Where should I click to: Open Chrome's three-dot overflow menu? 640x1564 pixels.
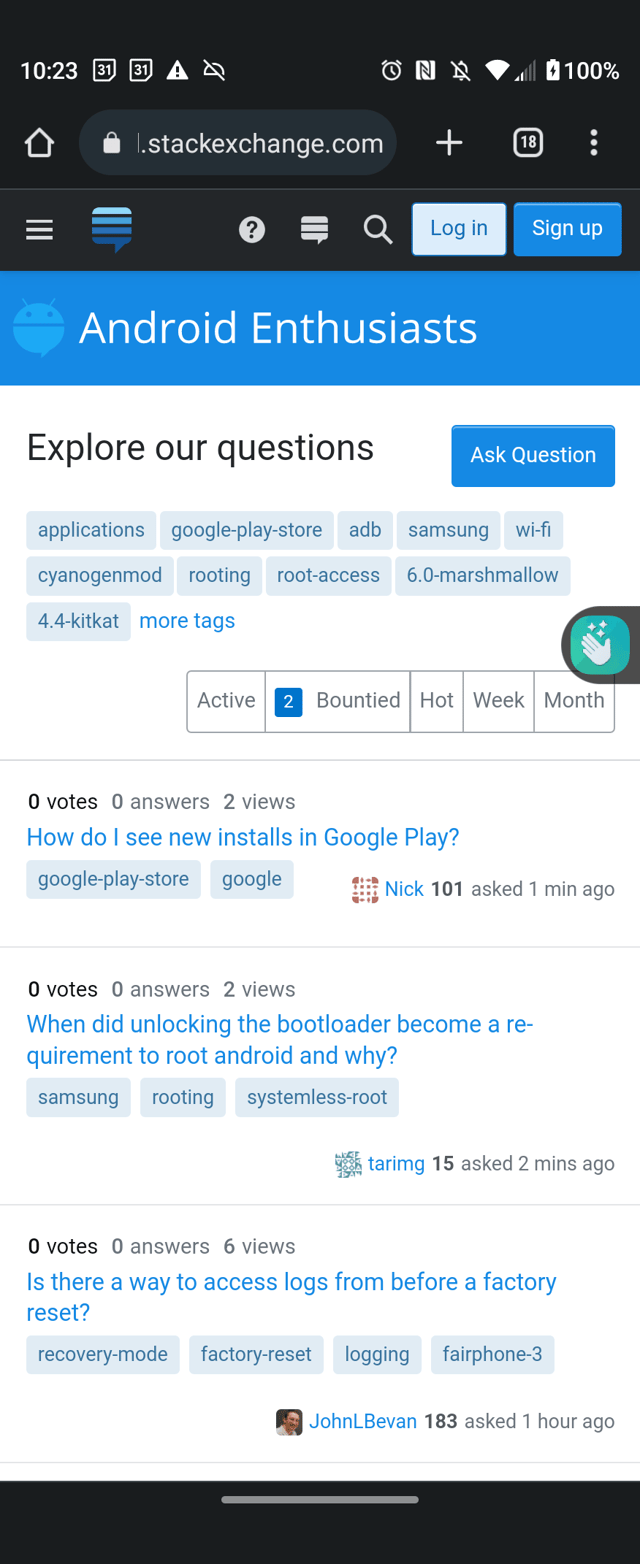pos(594,143)
